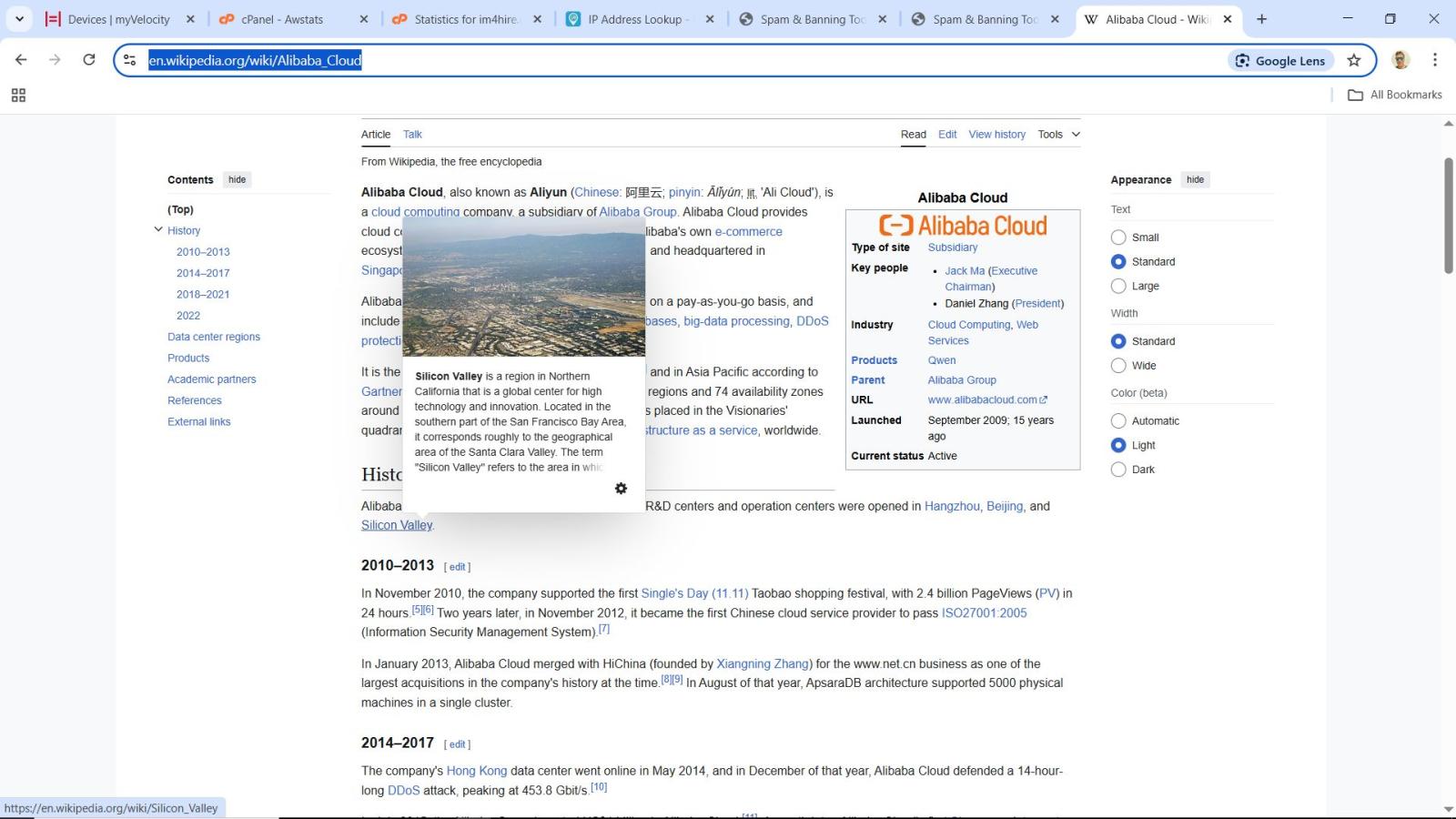Switch to the Talk tab

[412, 135]
